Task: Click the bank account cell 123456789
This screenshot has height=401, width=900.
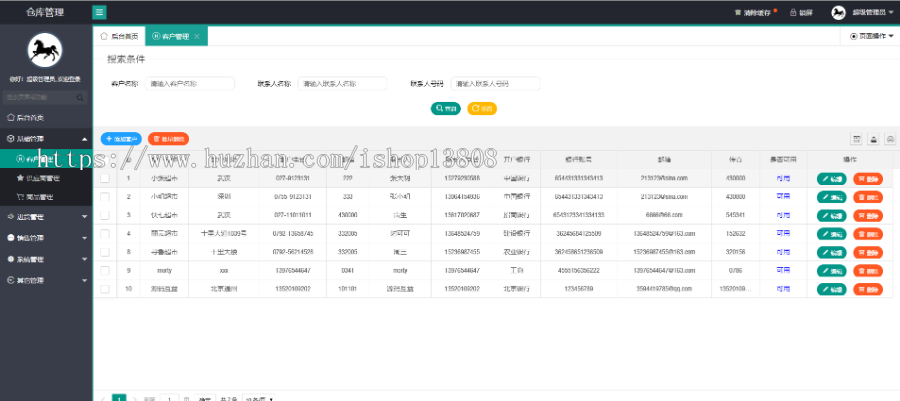Action: tap(579, 289)
